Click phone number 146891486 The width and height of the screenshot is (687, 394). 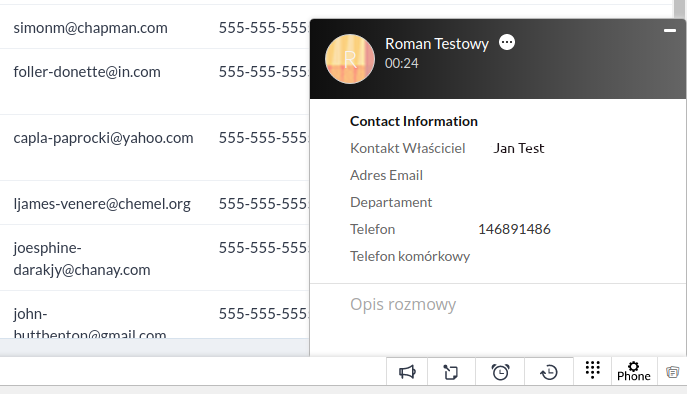tap(514, 229)
